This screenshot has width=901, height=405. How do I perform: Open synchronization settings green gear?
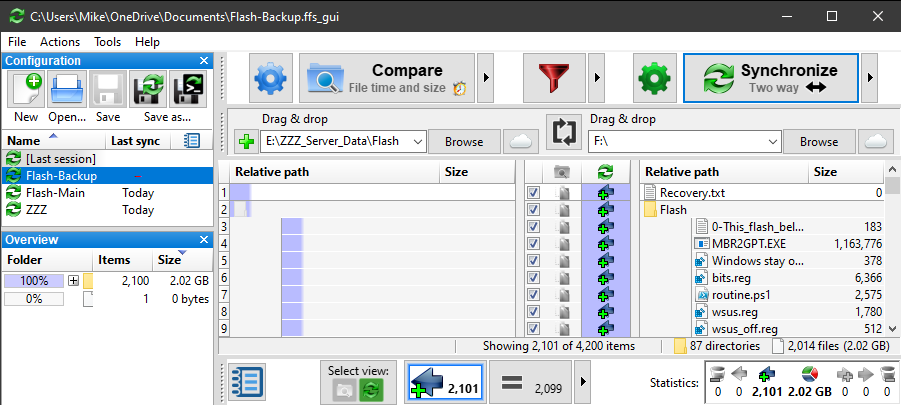coord(654,78)
